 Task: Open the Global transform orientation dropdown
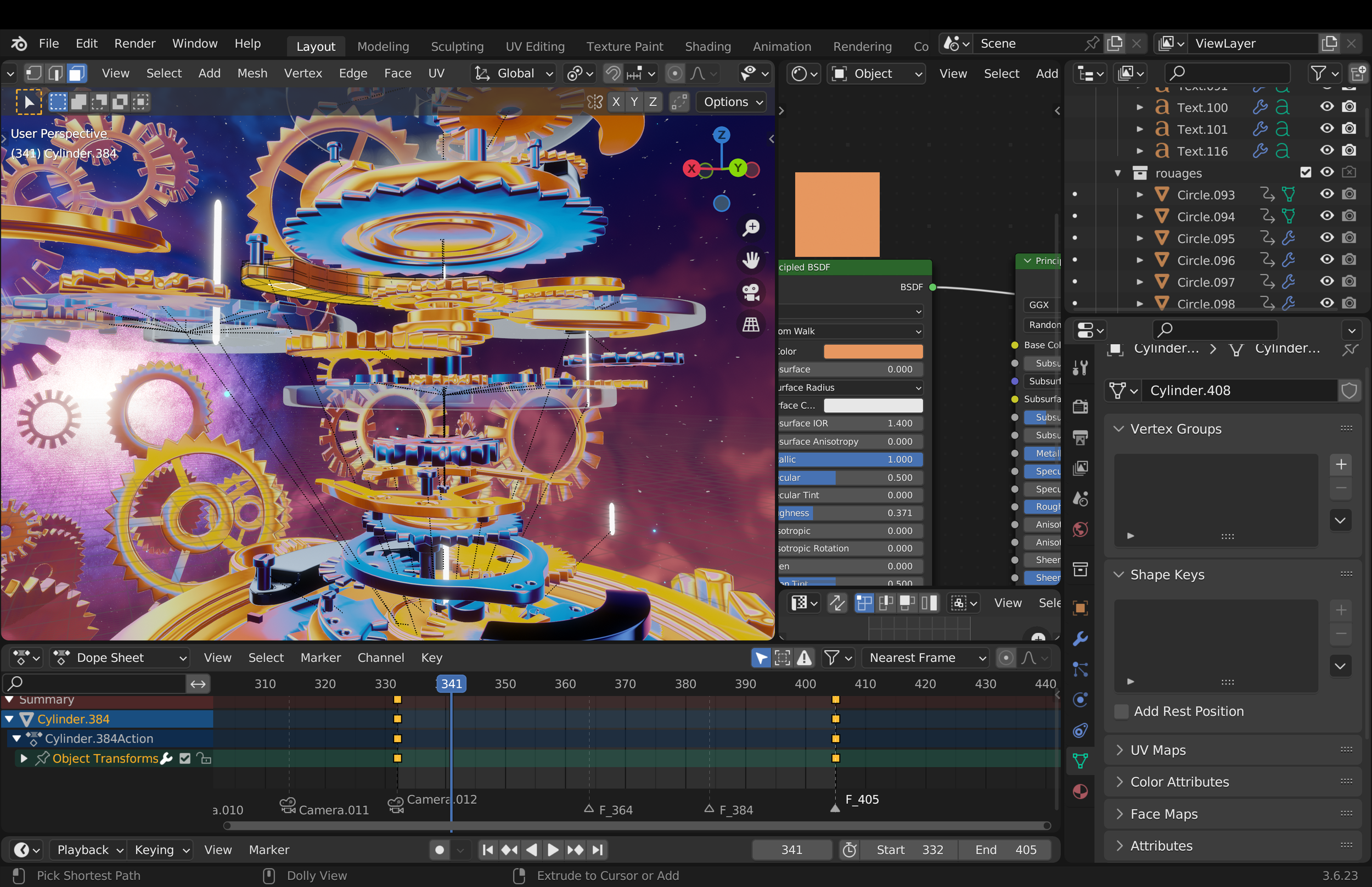(x=514, y=73)
